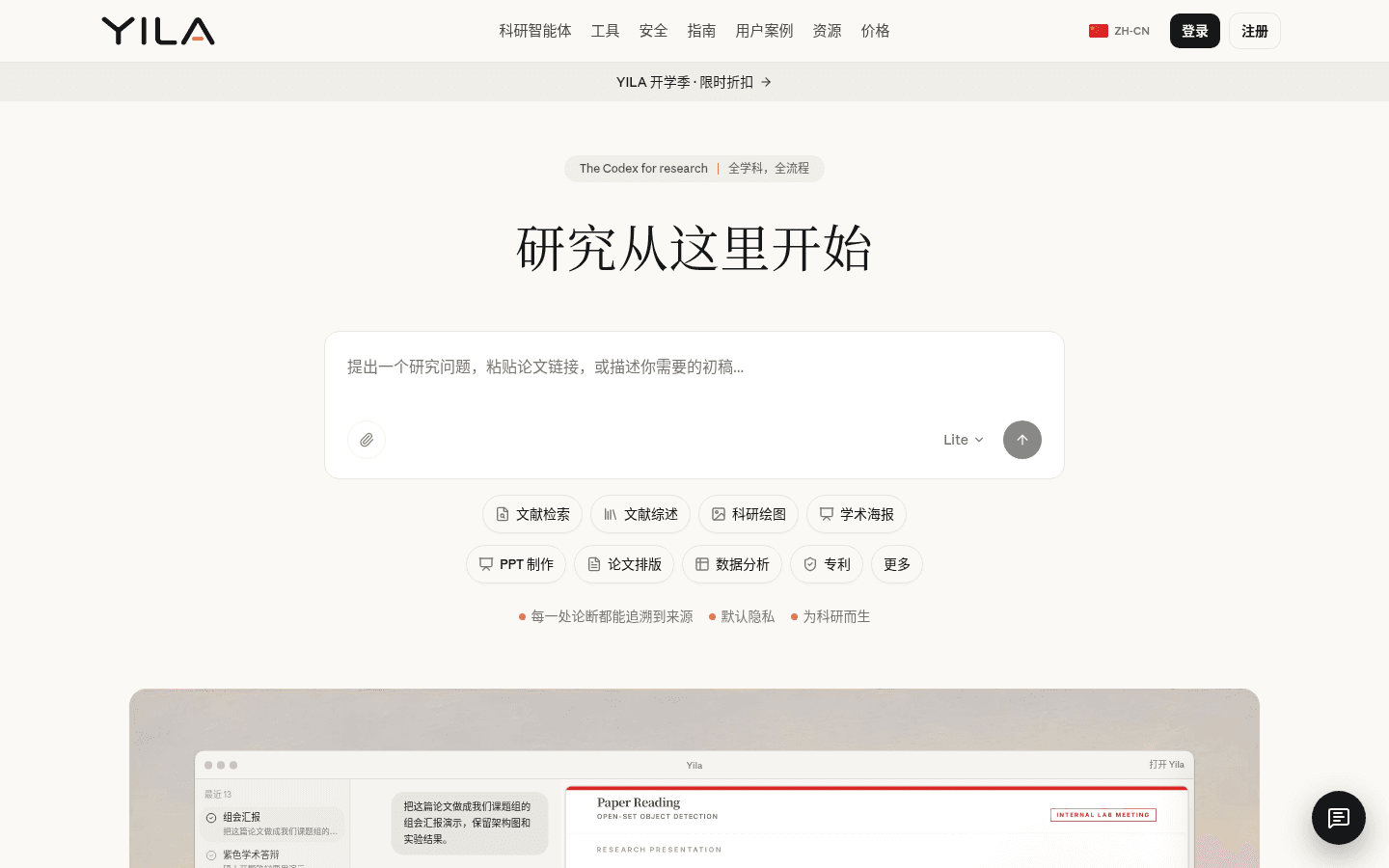Click the 最近 13 label in preview

pyautogui.click(x=218, y=795)
